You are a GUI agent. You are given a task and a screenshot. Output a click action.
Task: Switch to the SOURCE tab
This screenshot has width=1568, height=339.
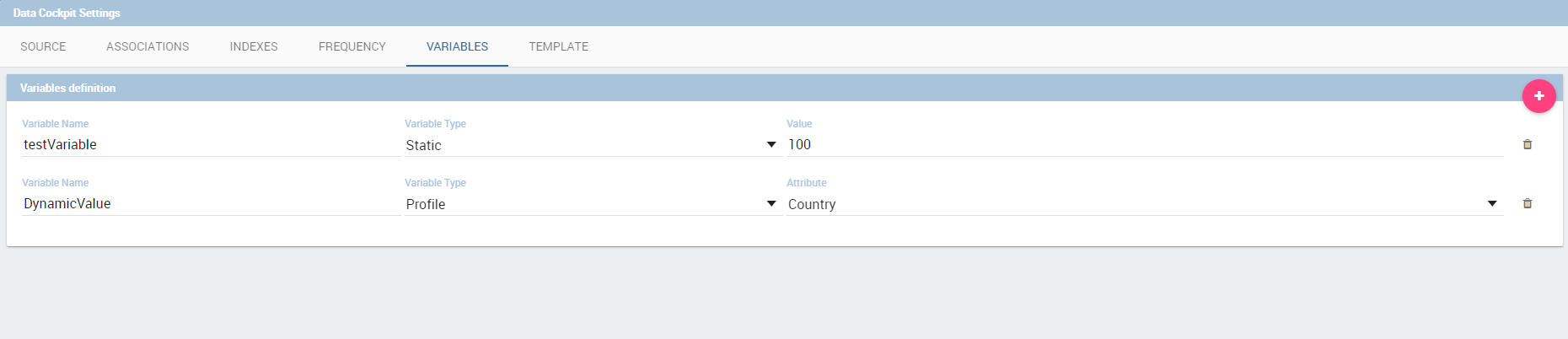[x=43, y=46]
